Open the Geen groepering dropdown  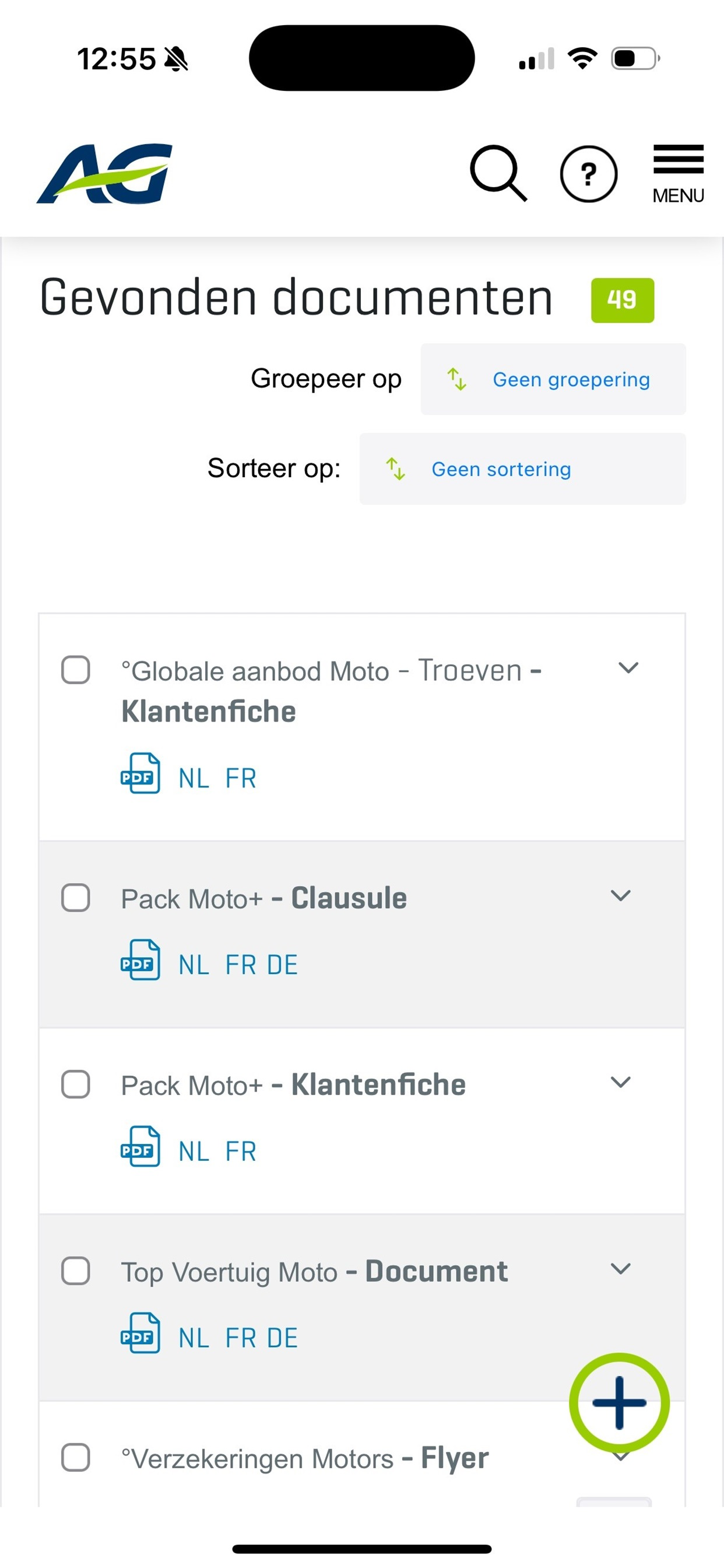coord(553,379)
